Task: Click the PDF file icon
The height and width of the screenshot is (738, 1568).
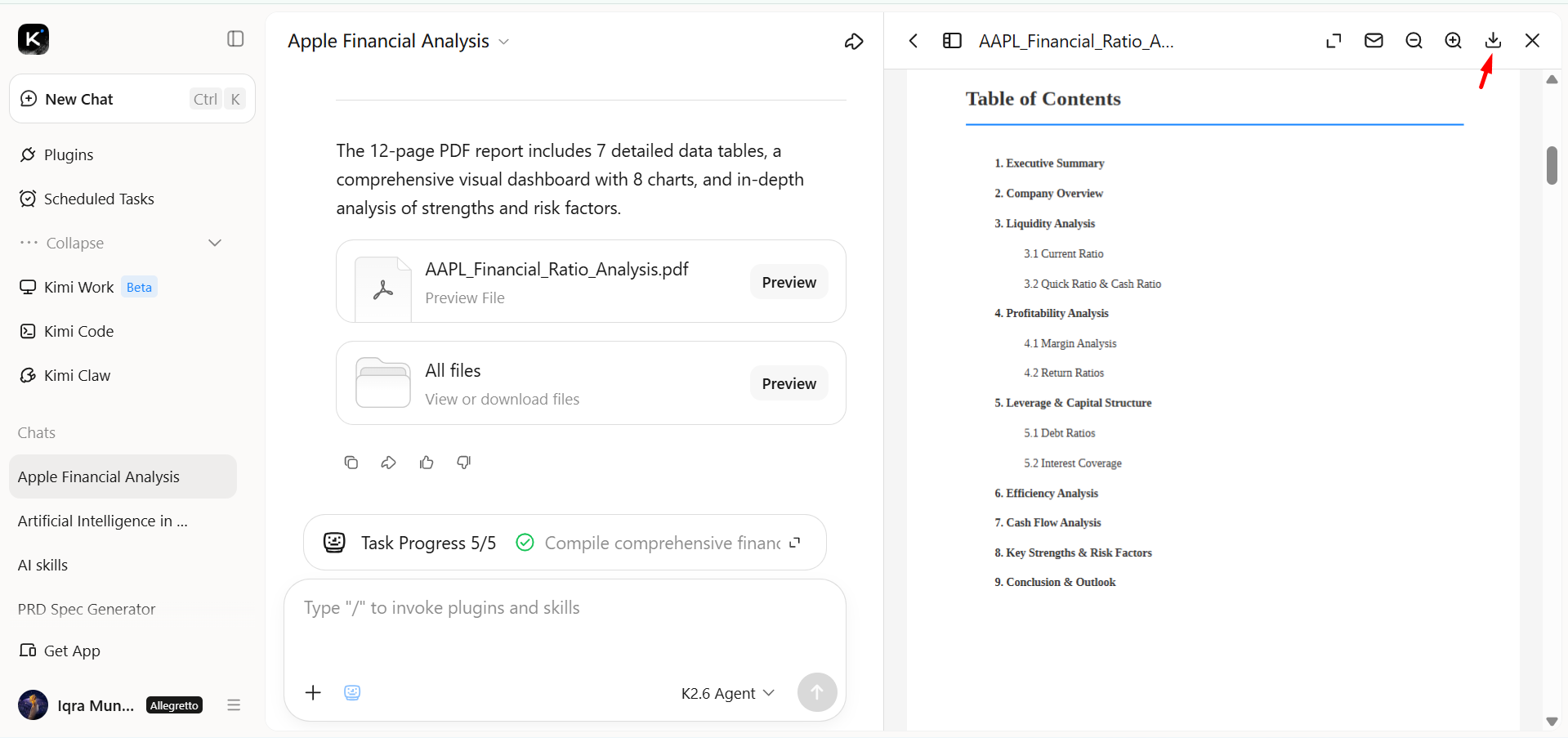Action: (x=383, y=289)
